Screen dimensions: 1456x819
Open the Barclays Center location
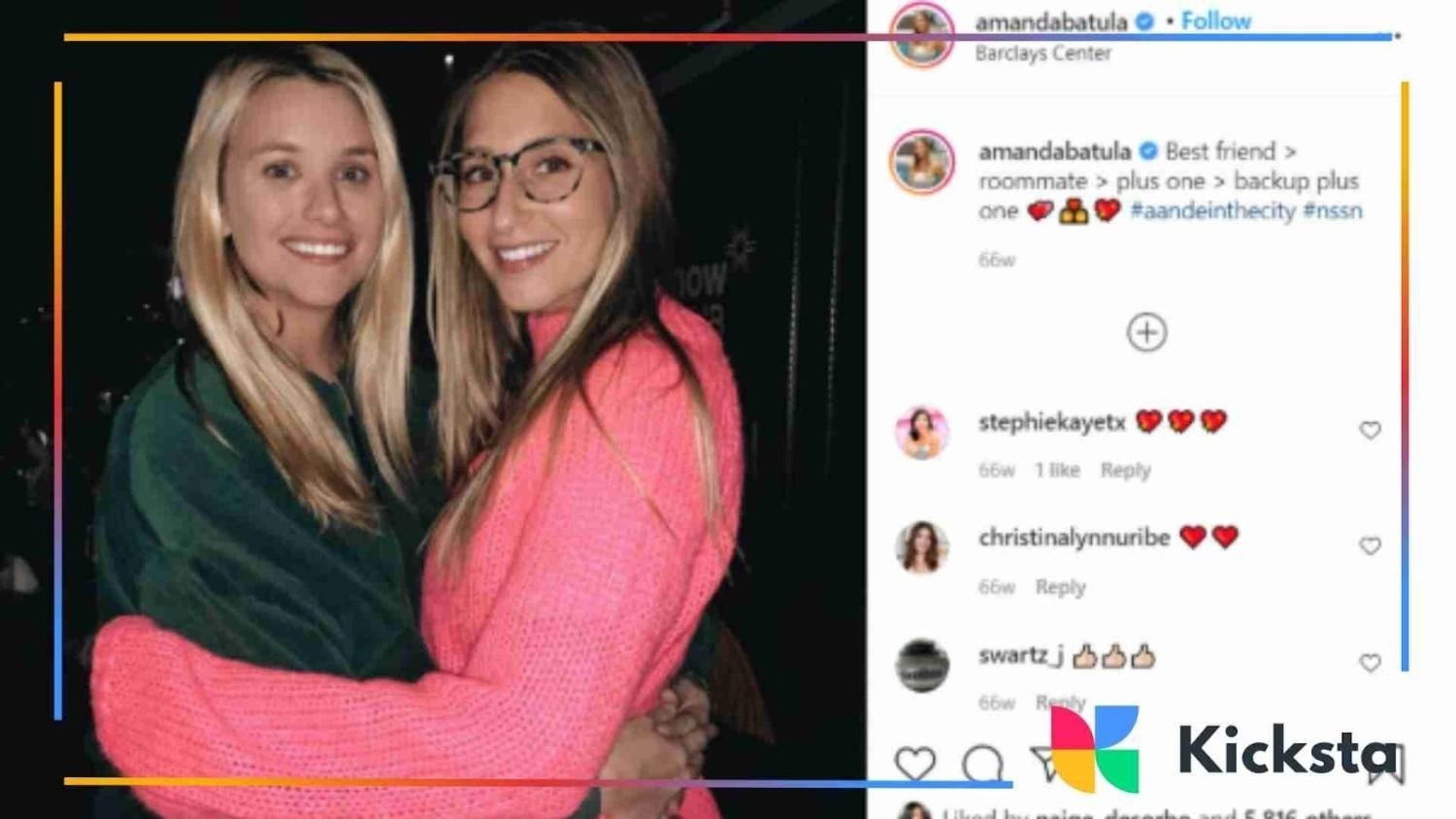1042,53
